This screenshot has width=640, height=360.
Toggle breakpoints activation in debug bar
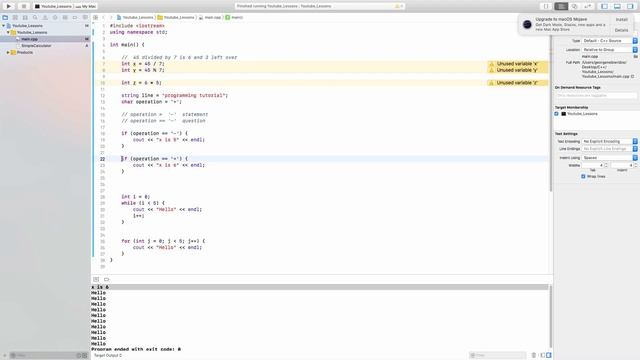107,280
